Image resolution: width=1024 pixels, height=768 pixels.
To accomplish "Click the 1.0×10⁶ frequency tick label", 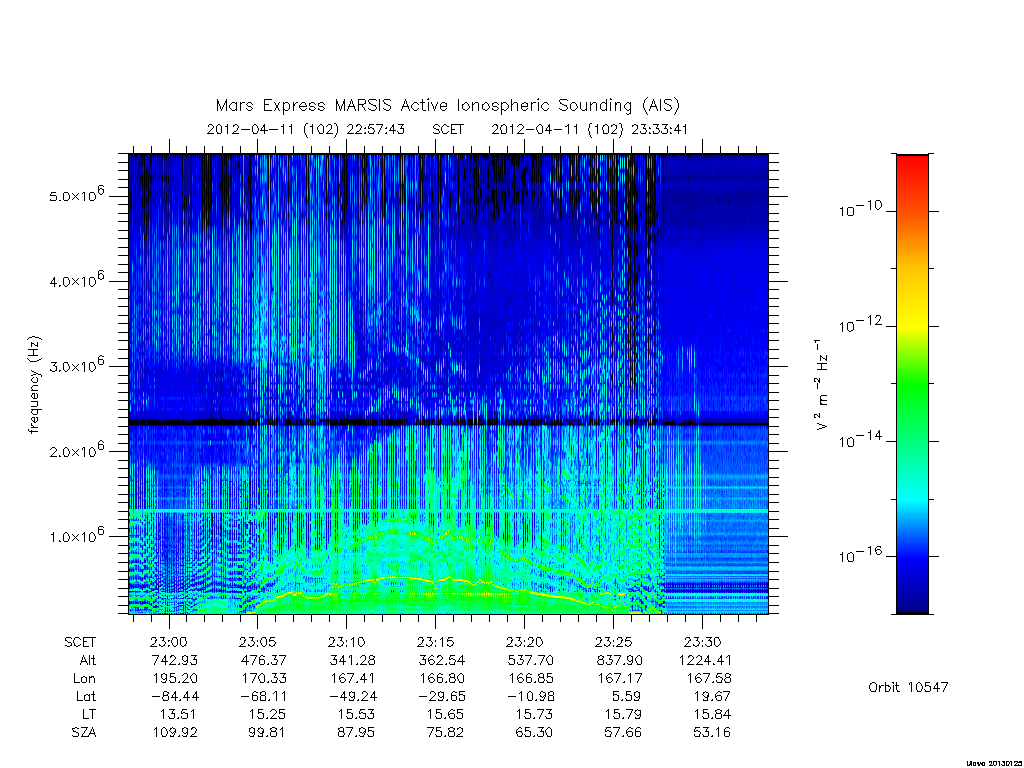I will coord(76,536).
